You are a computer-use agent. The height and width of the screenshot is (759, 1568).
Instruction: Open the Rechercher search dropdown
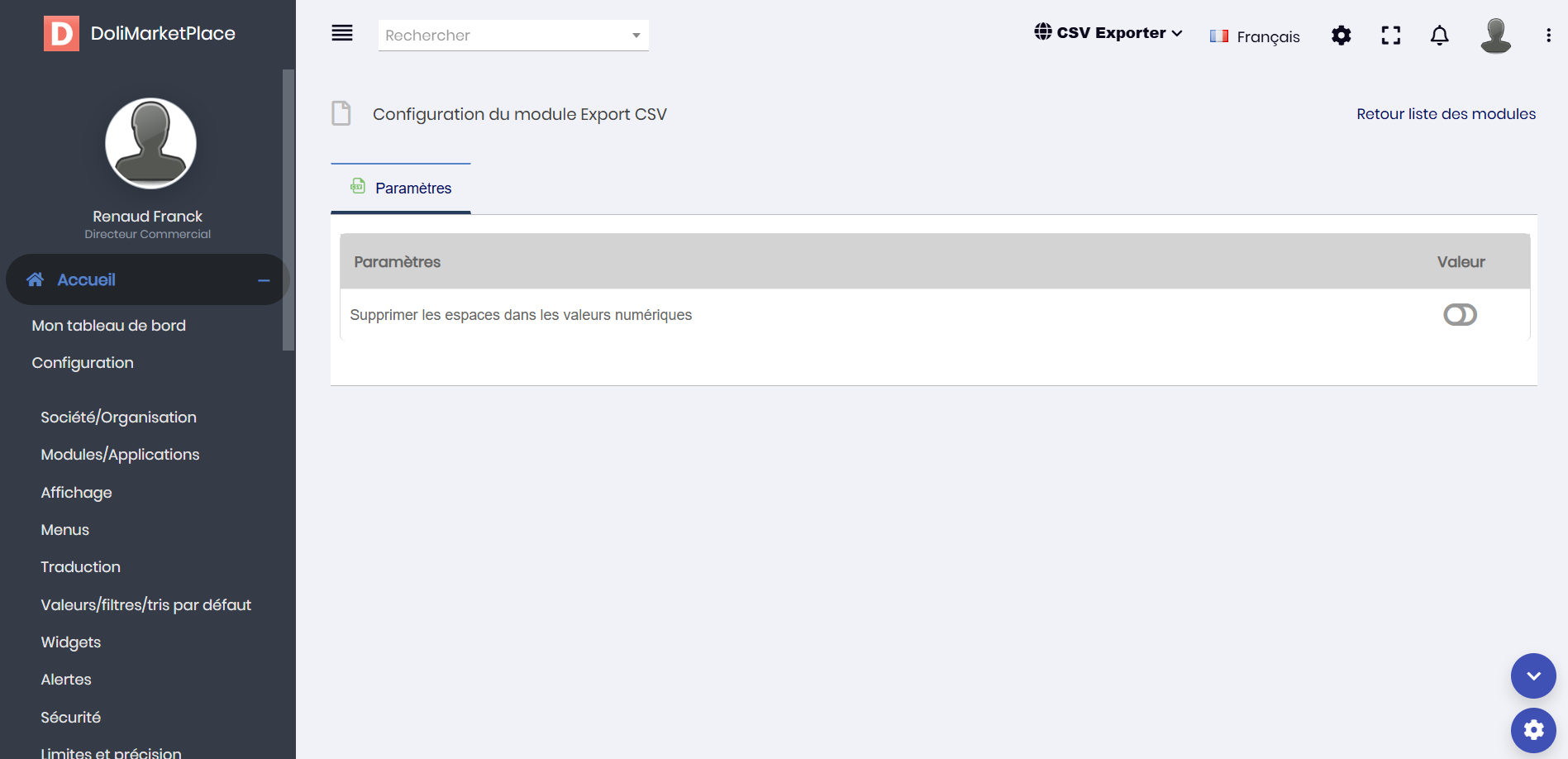click(512, 36)
